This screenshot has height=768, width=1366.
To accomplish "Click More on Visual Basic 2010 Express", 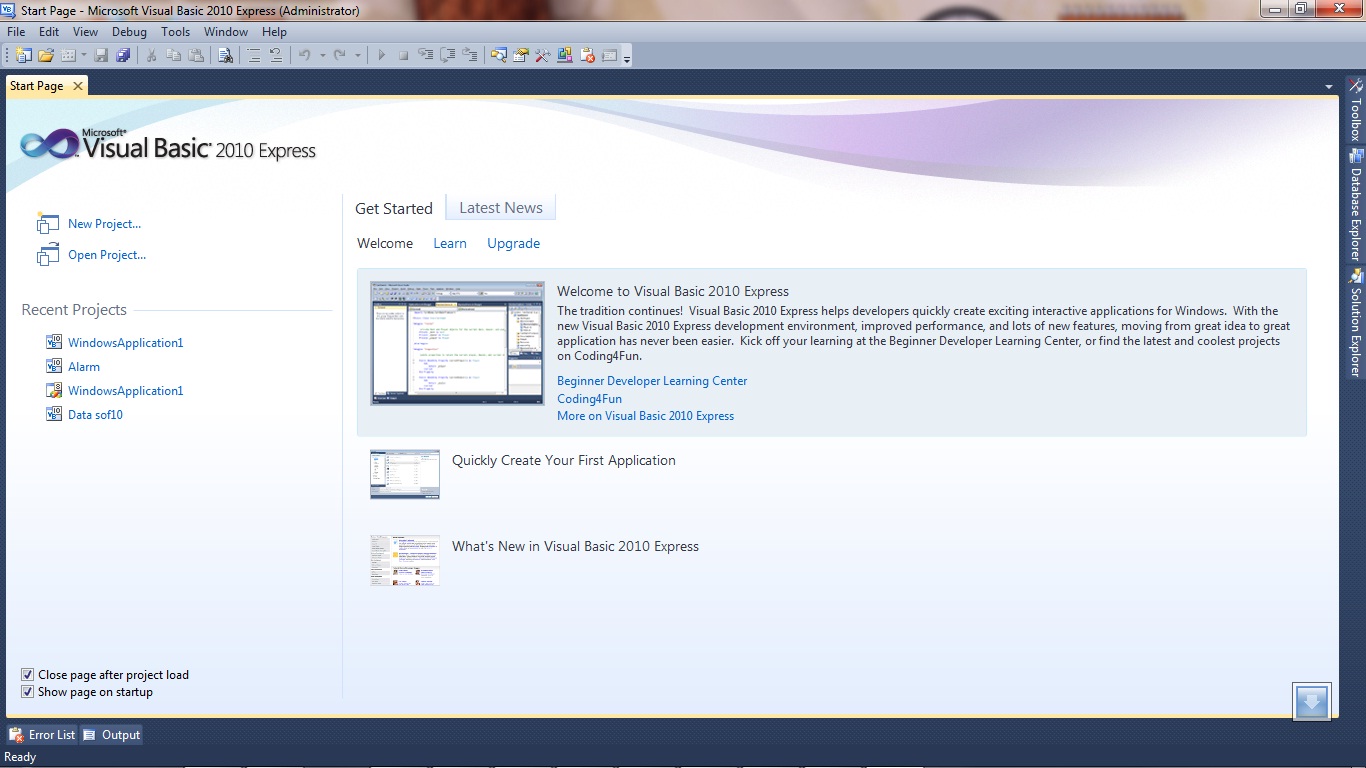I will click(645, 416).
